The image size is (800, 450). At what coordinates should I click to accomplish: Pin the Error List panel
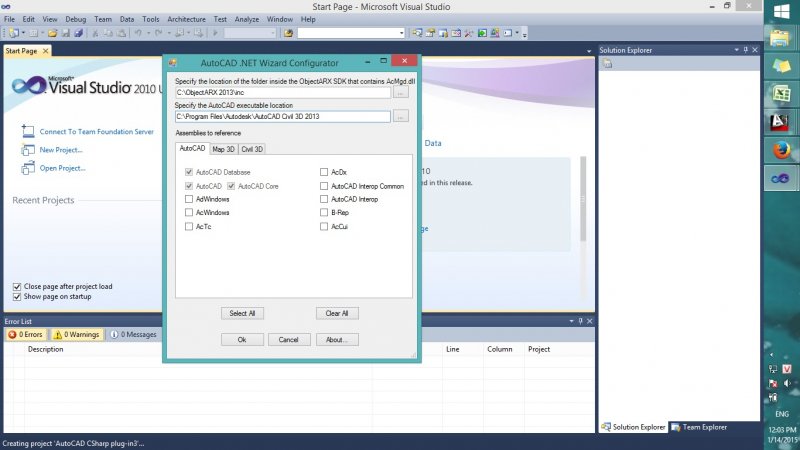tap(580, 321)
